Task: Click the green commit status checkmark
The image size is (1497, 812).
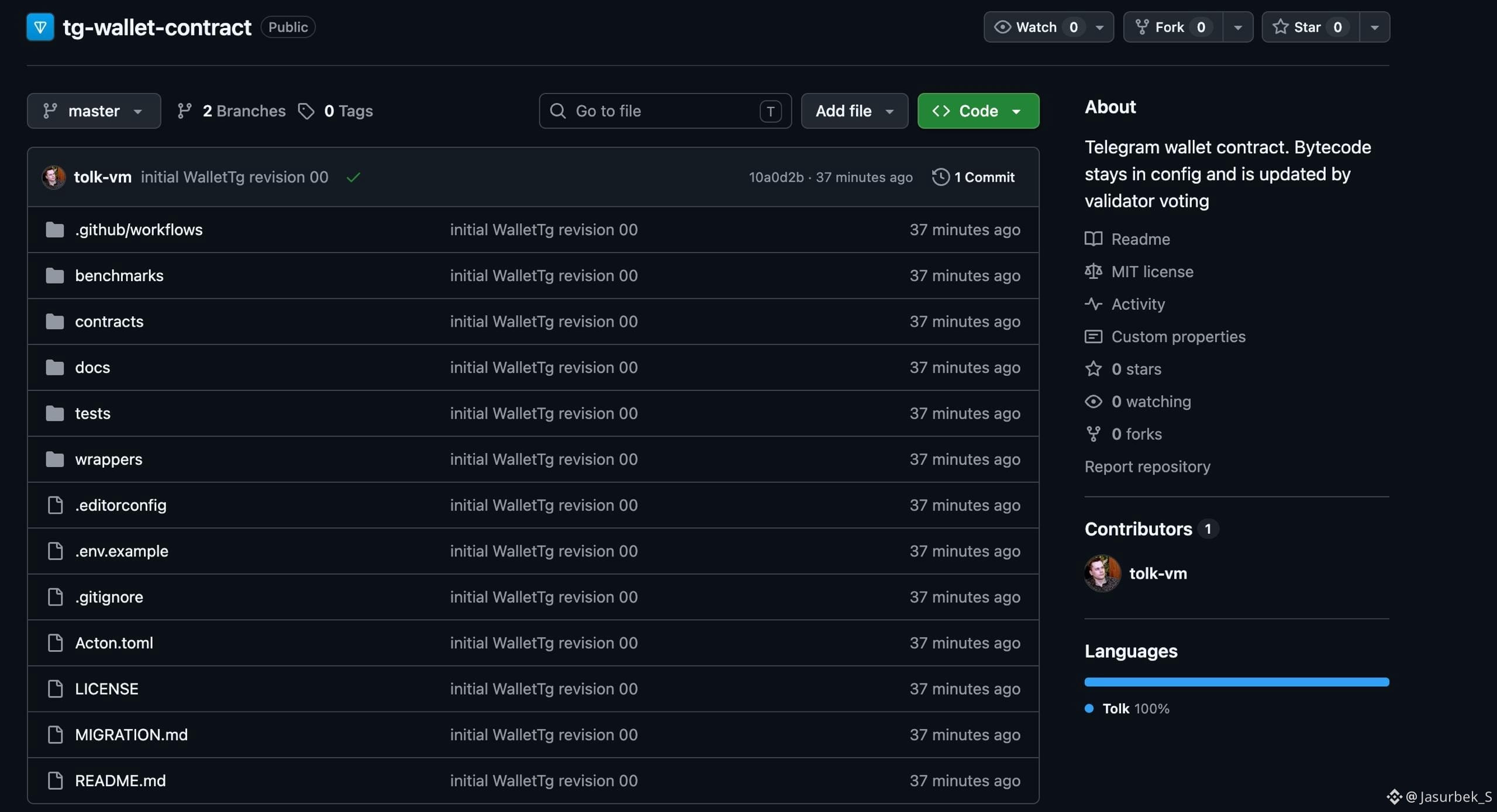Action: click(x=353, y=177)
